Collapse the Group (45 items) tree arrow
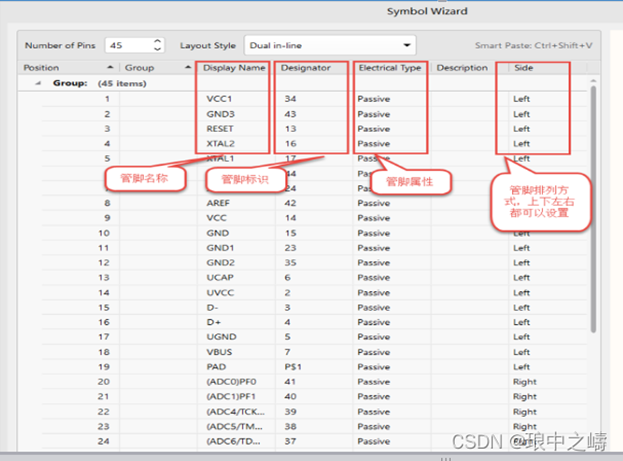Screen dimensions: 623x461 tap(40, 83)
